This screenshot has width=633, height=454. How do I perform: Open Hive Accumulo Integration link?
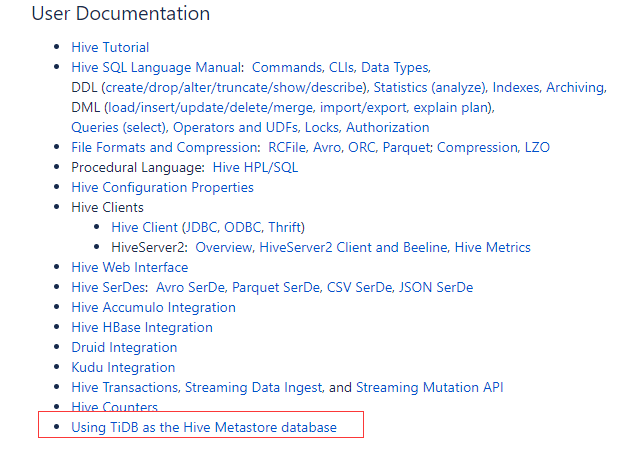[x=153, y=307]
